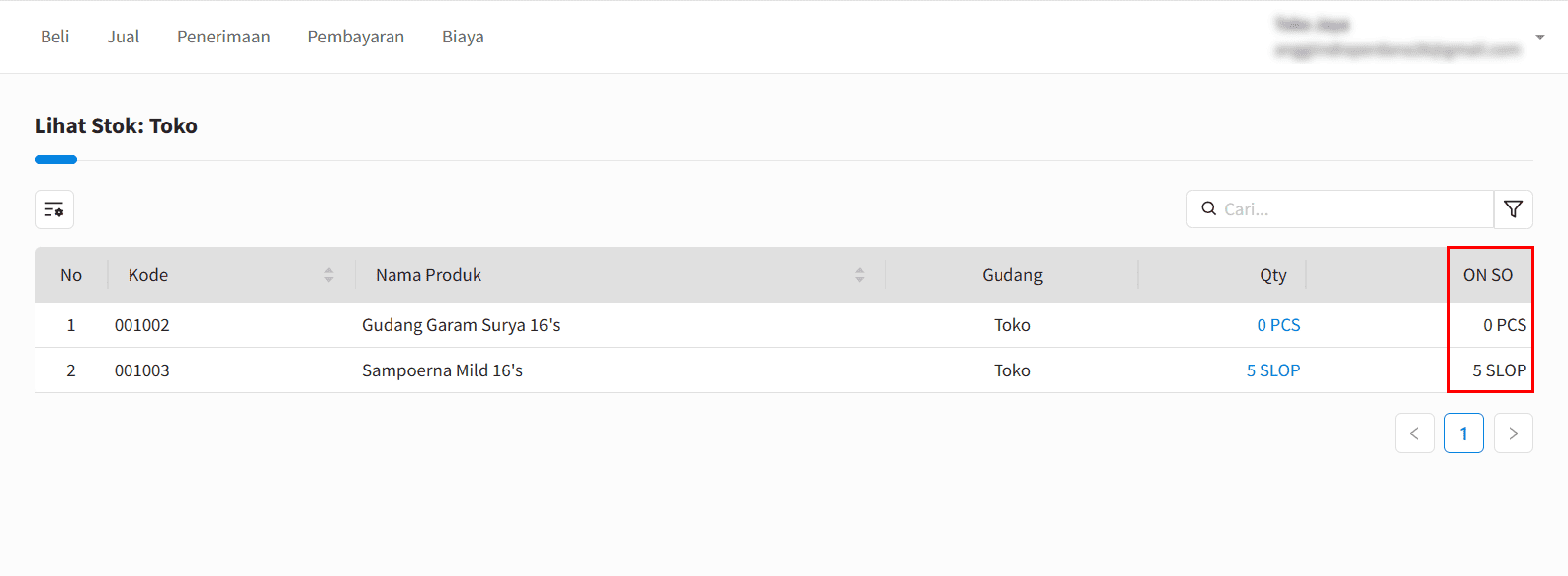
Task: Click the 0 PCS quantity link
Action: 1278,325
